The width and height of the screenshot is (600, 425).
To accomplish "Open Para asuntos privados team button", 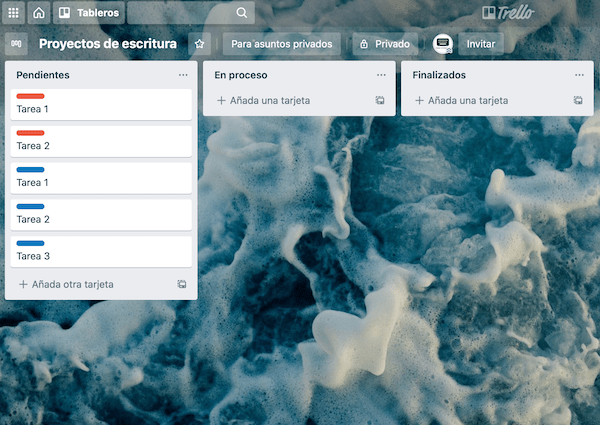I will click(282, 44).
